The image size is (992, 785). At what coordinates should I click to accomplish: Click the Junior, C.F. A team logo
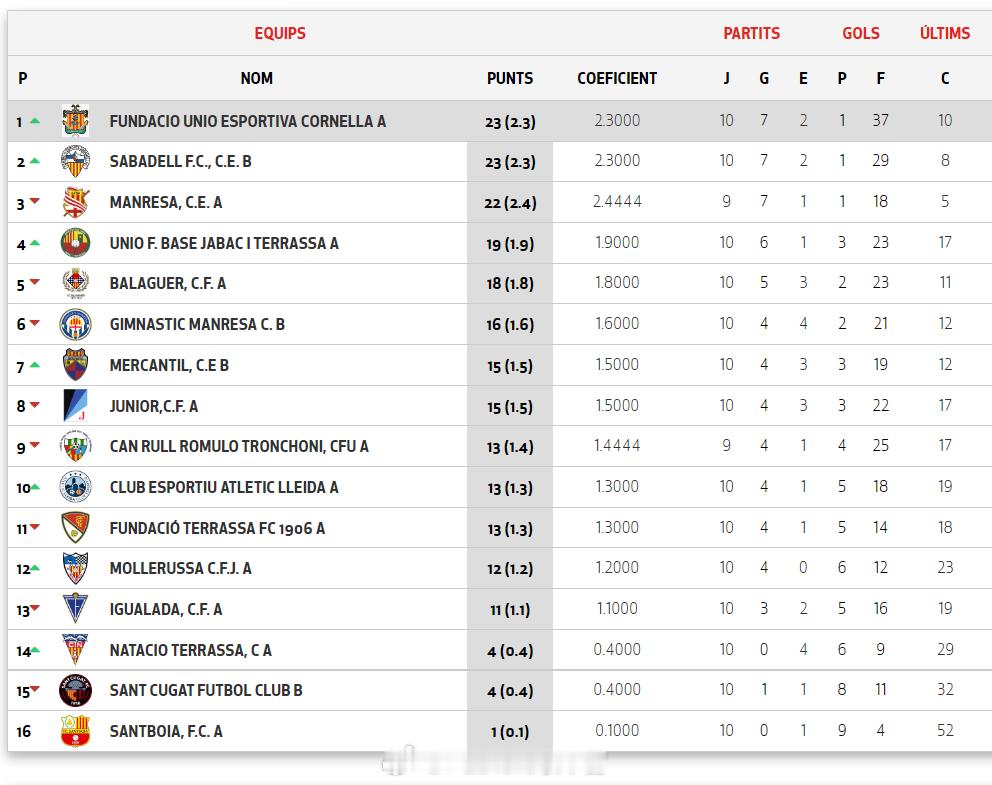[x=75, y=405]
